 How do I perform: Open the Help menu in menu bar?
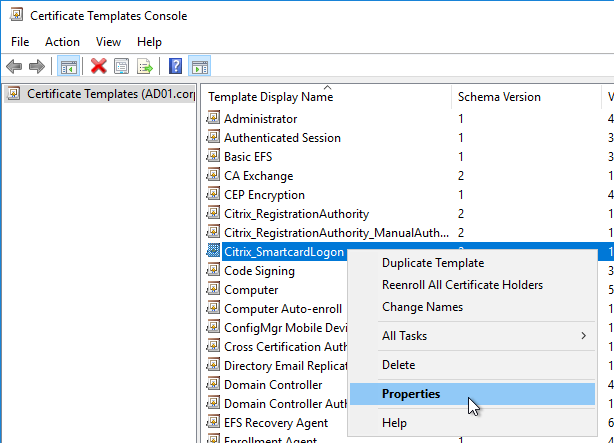click(x=149, y=42)
